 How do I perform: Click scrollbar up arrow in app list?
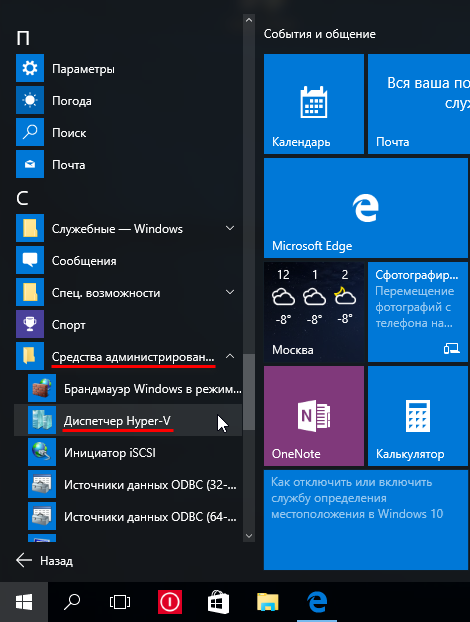pyautogui.click(x=249, y=20)
